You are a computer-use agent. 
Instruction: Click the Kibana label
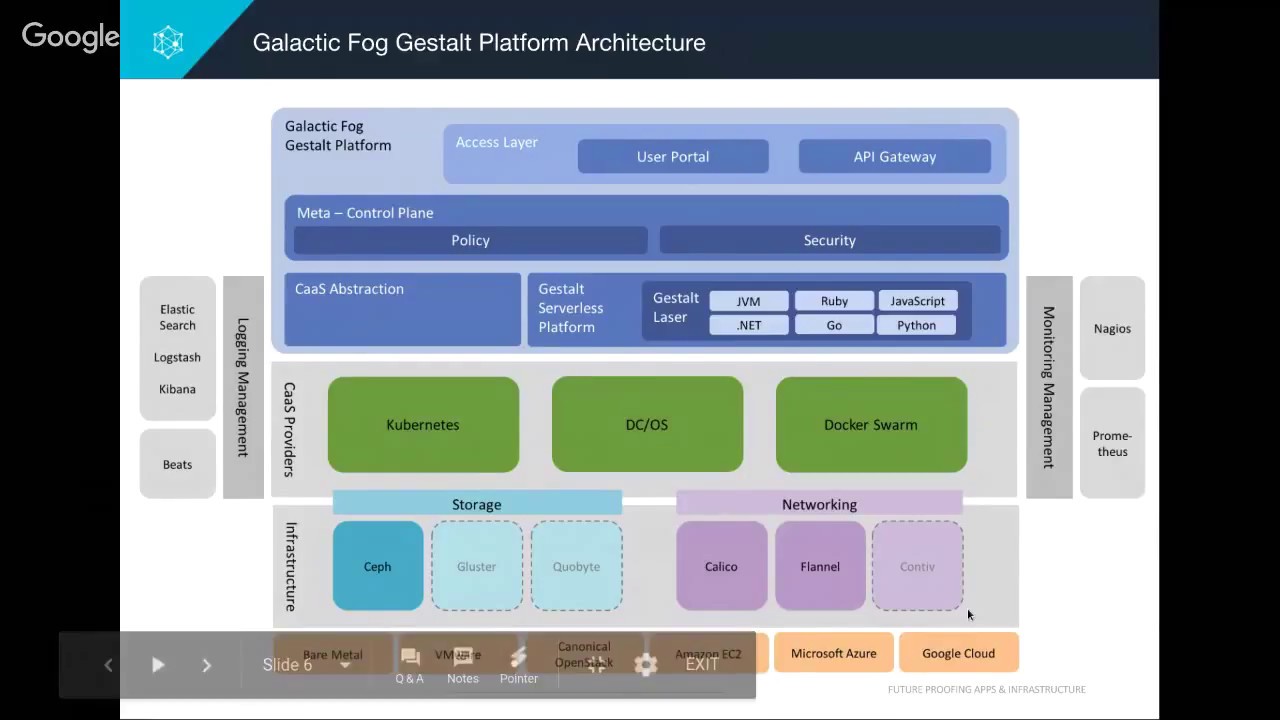[177, 389]
